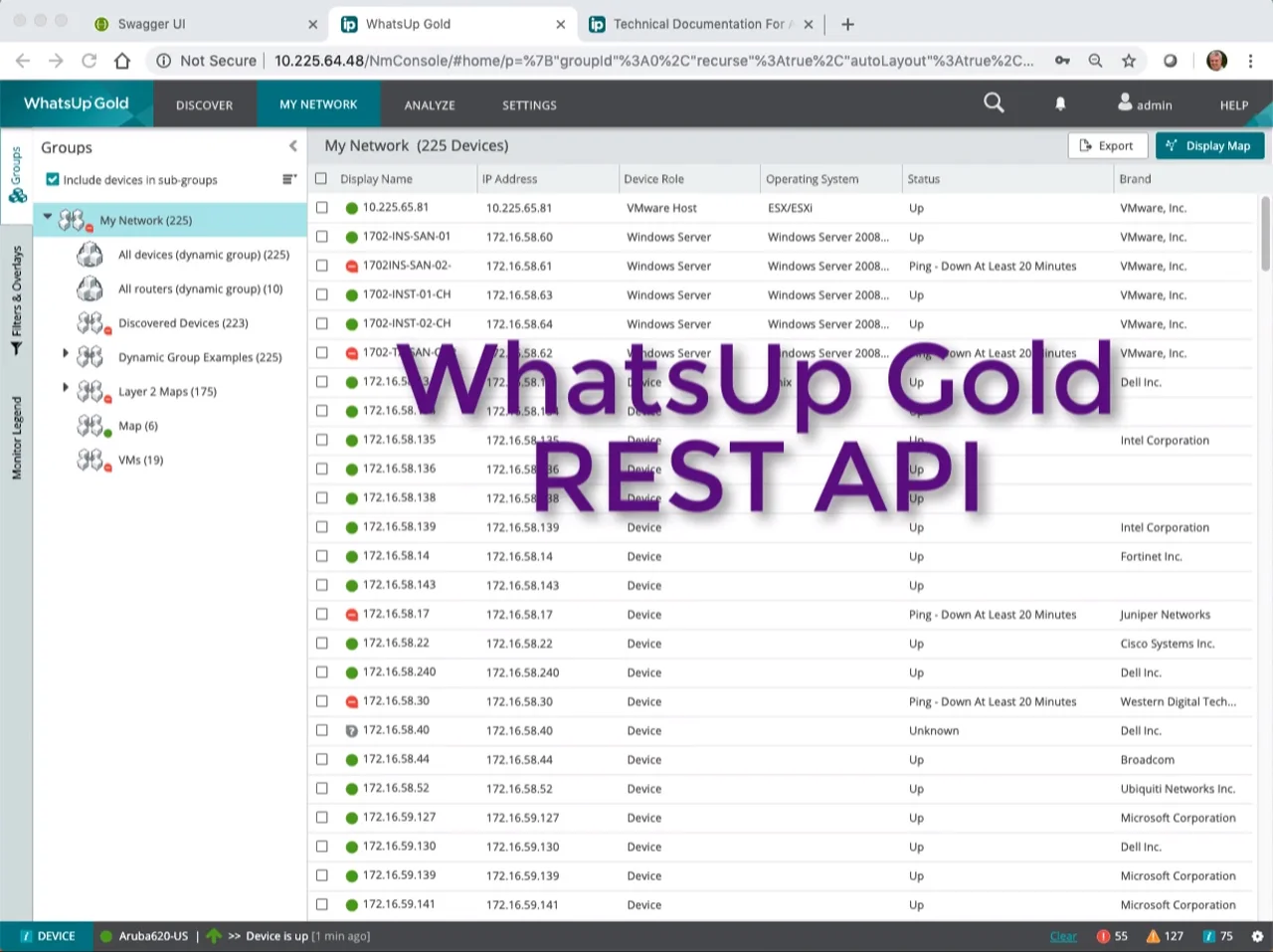Open the HELP menu

(x=1234, y=104)
